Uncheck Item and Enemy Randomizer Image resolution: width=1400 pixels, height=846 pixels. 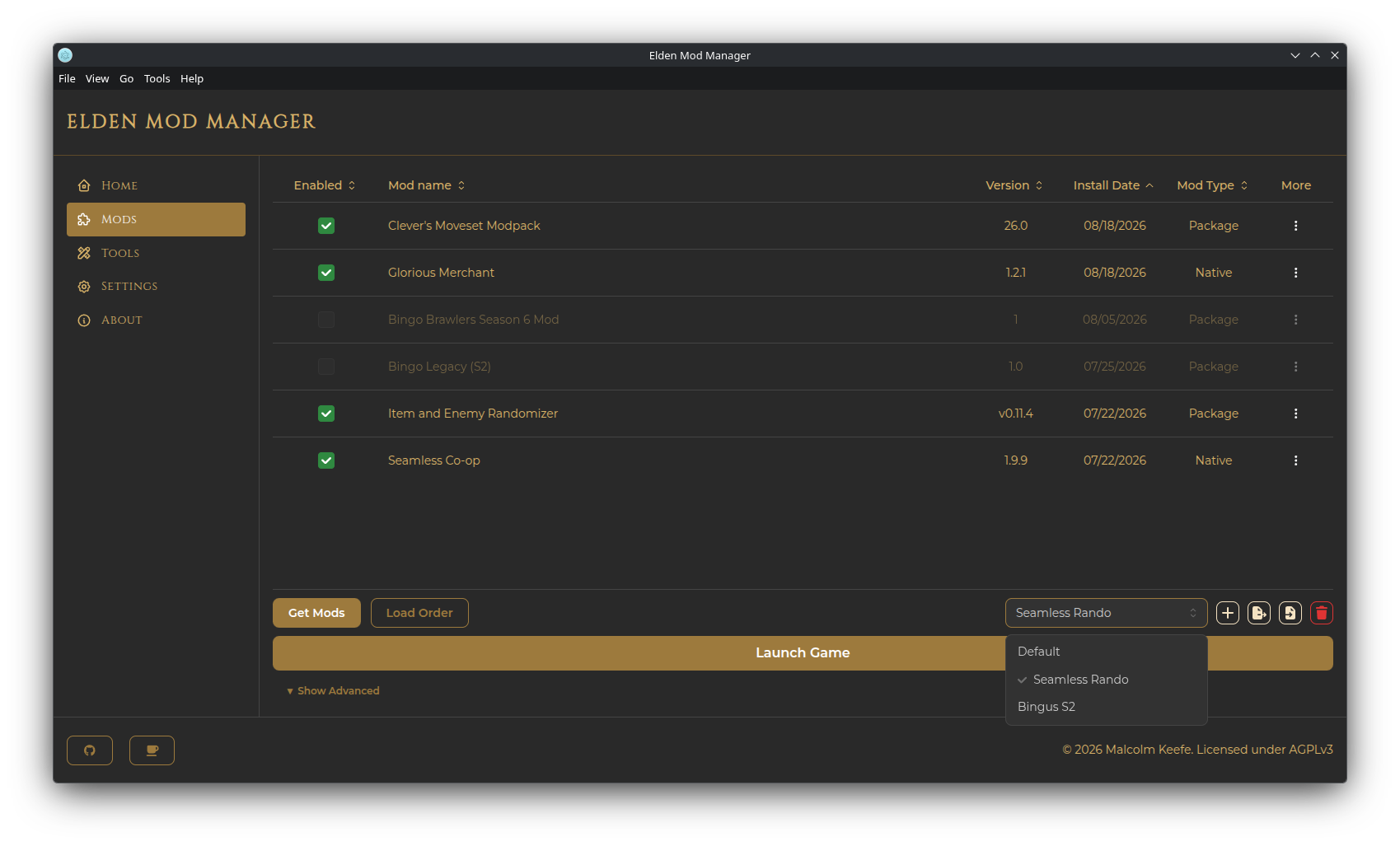pyautogui.click(x=326, y=414)
